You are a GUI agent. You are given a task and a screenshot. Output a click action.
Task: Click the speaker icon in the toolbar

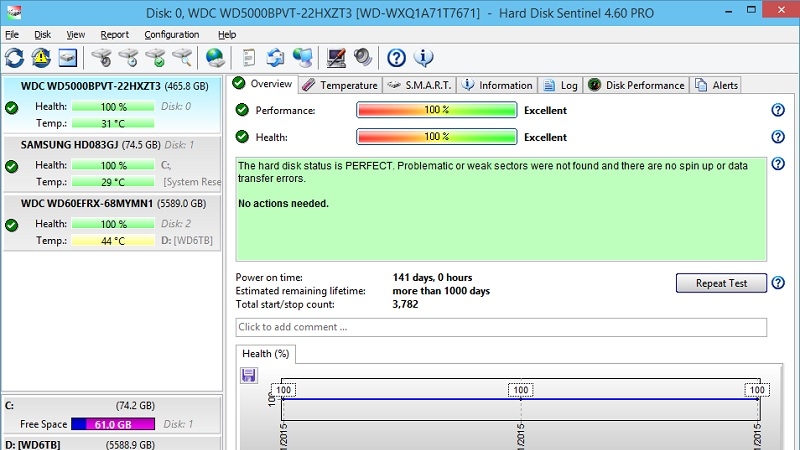362,58
